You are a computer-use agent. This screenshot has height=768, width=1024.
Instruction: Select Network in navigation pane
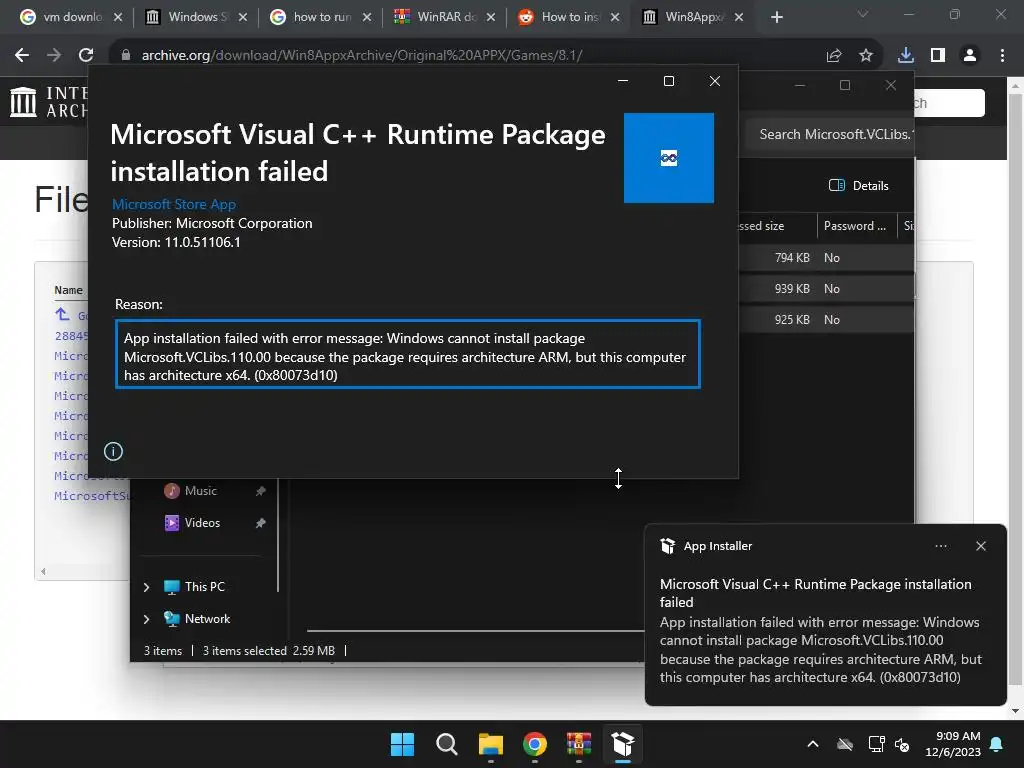(x=207, y=618)
